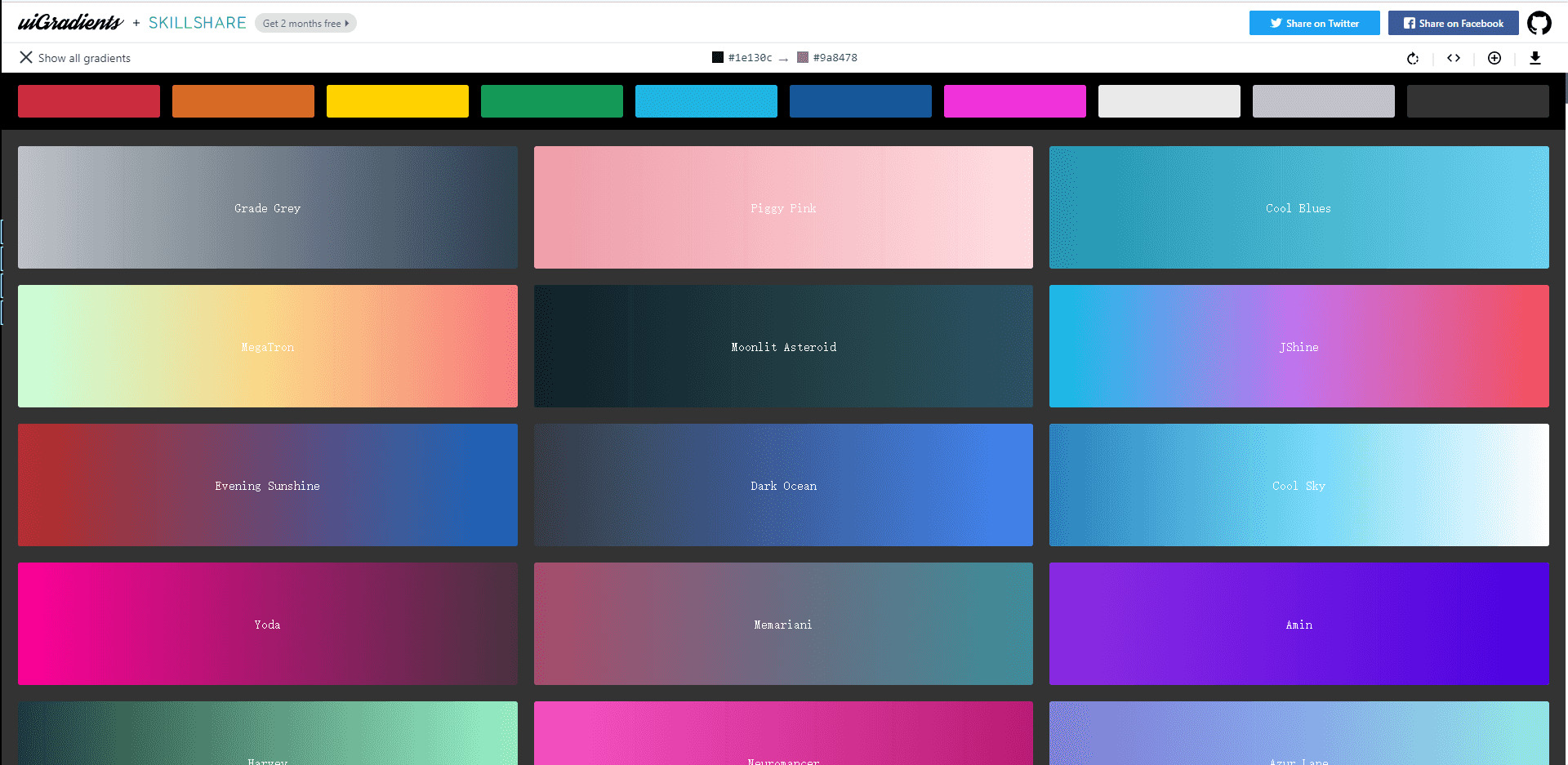Filter by black color swatch
The image size is (1568, 765).
point(1478,101)
